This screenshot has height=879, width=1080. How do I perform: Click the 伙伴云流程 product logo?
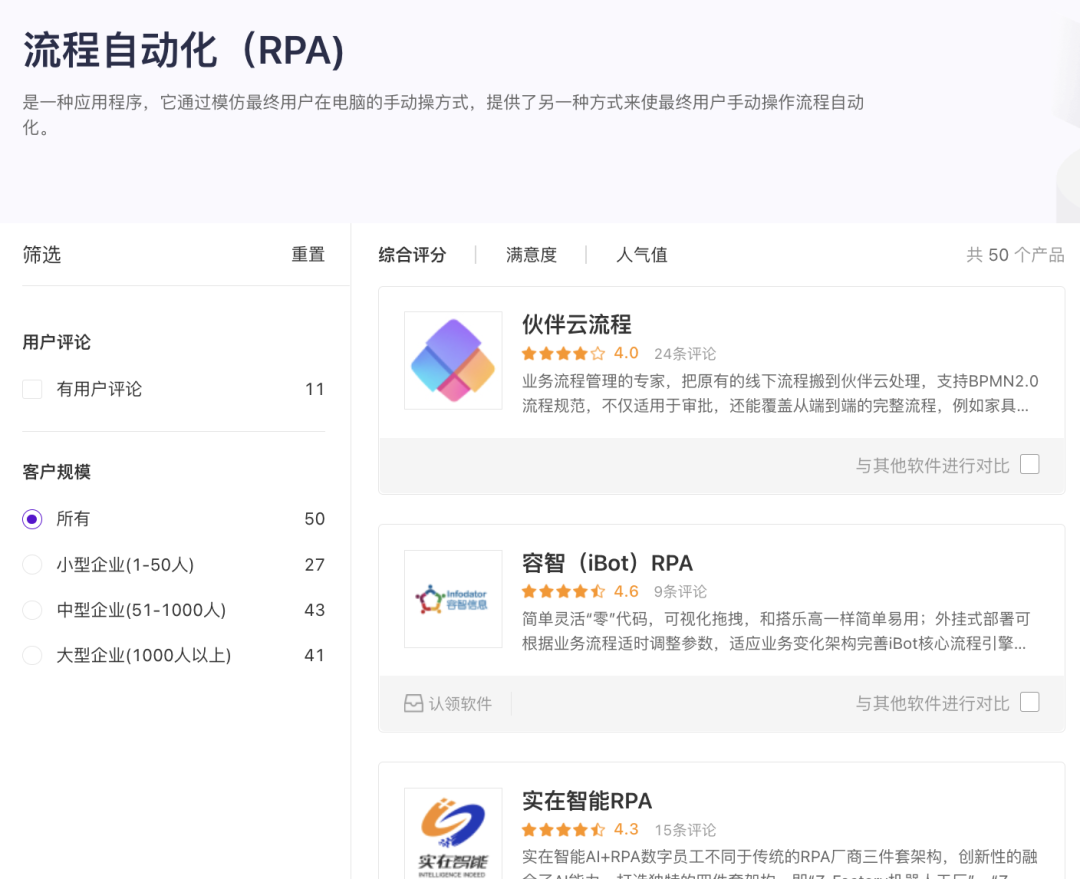(453, 360)
